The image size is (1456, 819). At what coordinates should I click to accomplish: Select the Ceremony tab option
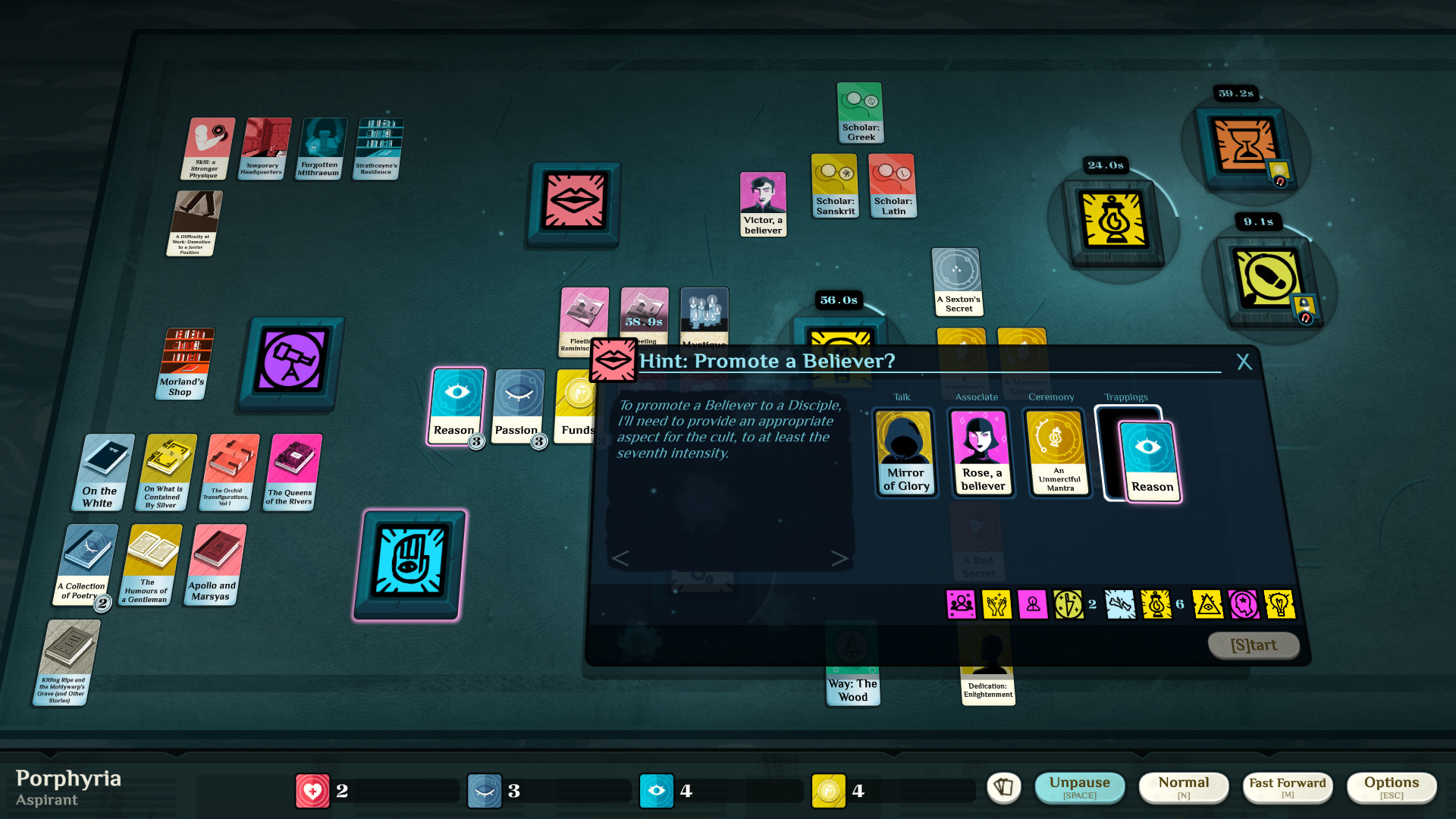(1050, 396)
